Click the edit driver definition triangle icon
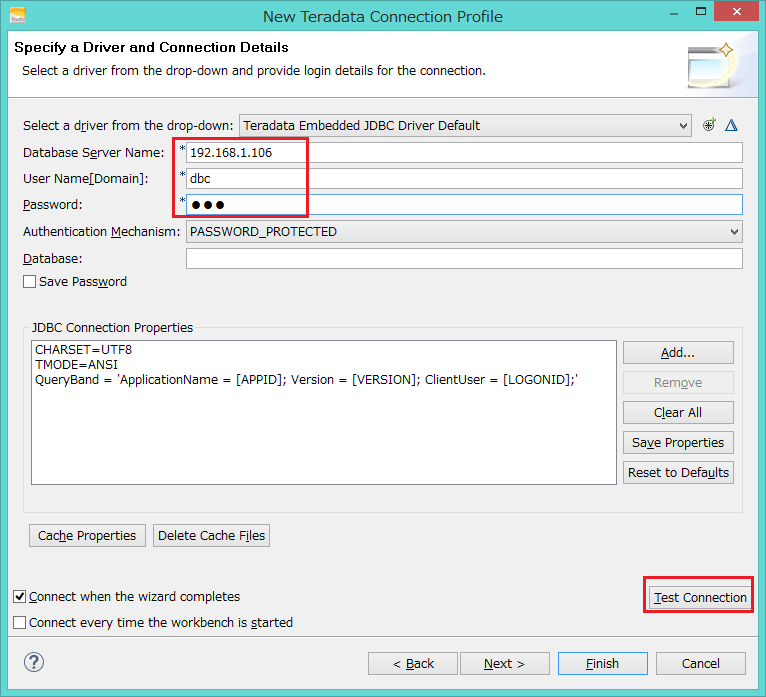 point(731,126)
